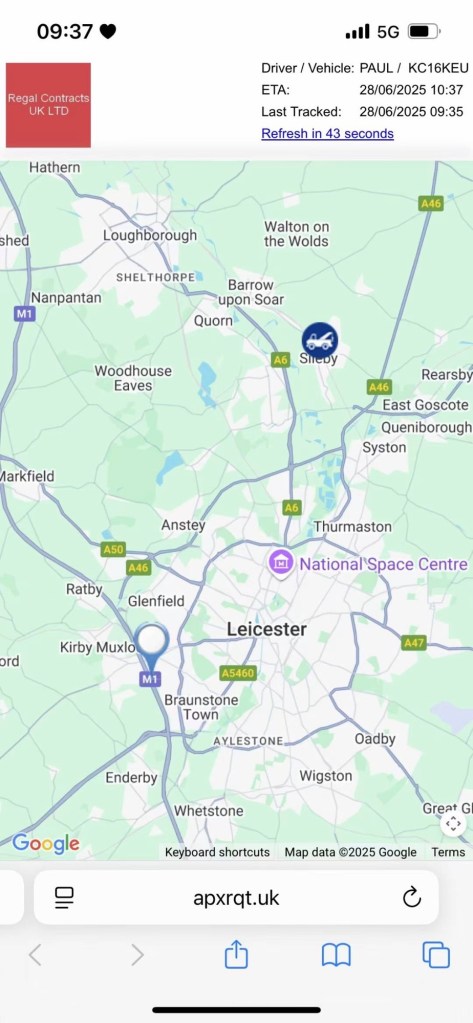Screen dimensions: 473x1023
Task: Open the map Terms link
Action: click(448, 852)
